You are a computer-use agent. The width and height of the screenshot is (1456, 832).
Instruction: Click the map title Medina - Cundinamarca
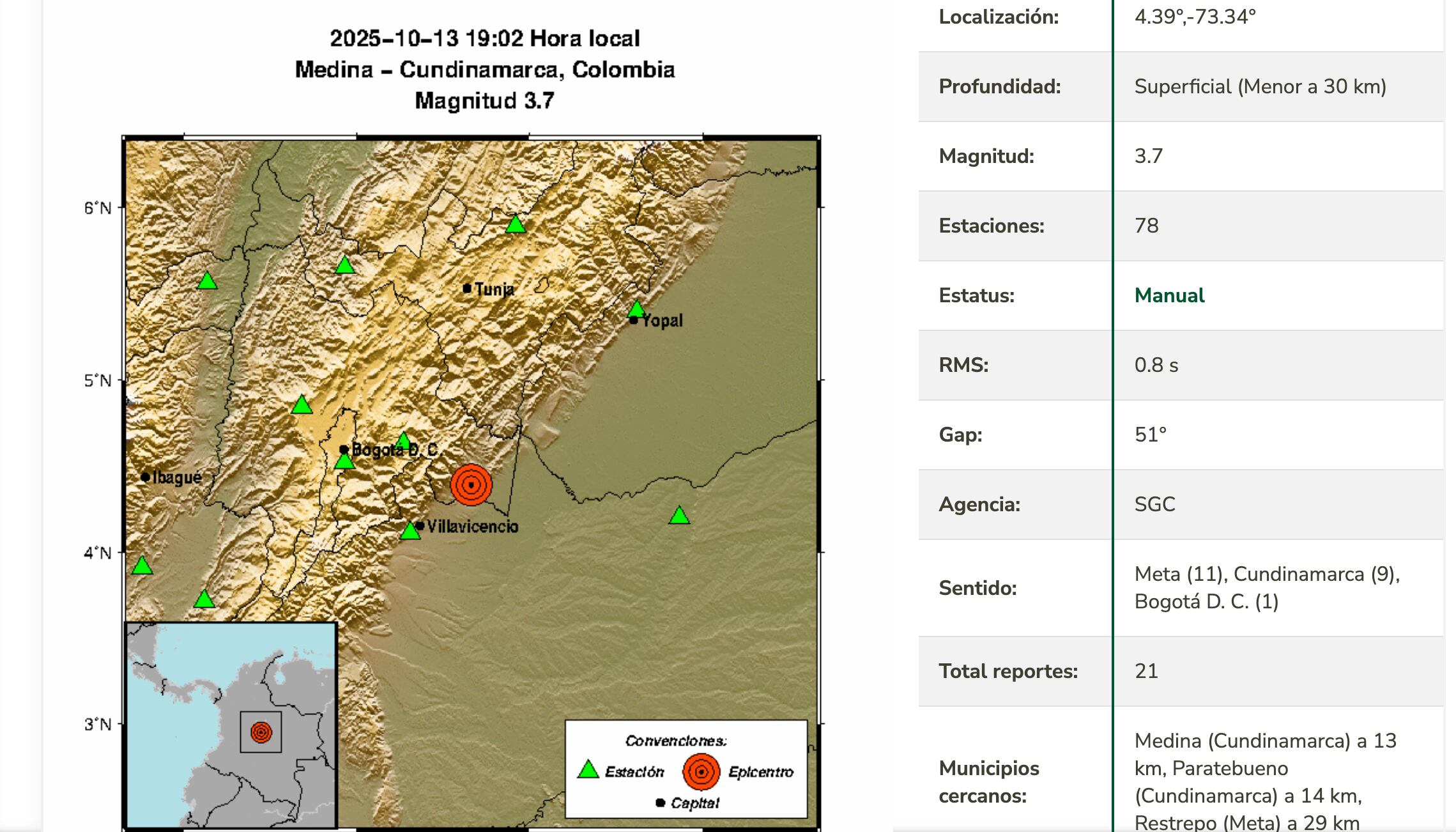[484, 70]
